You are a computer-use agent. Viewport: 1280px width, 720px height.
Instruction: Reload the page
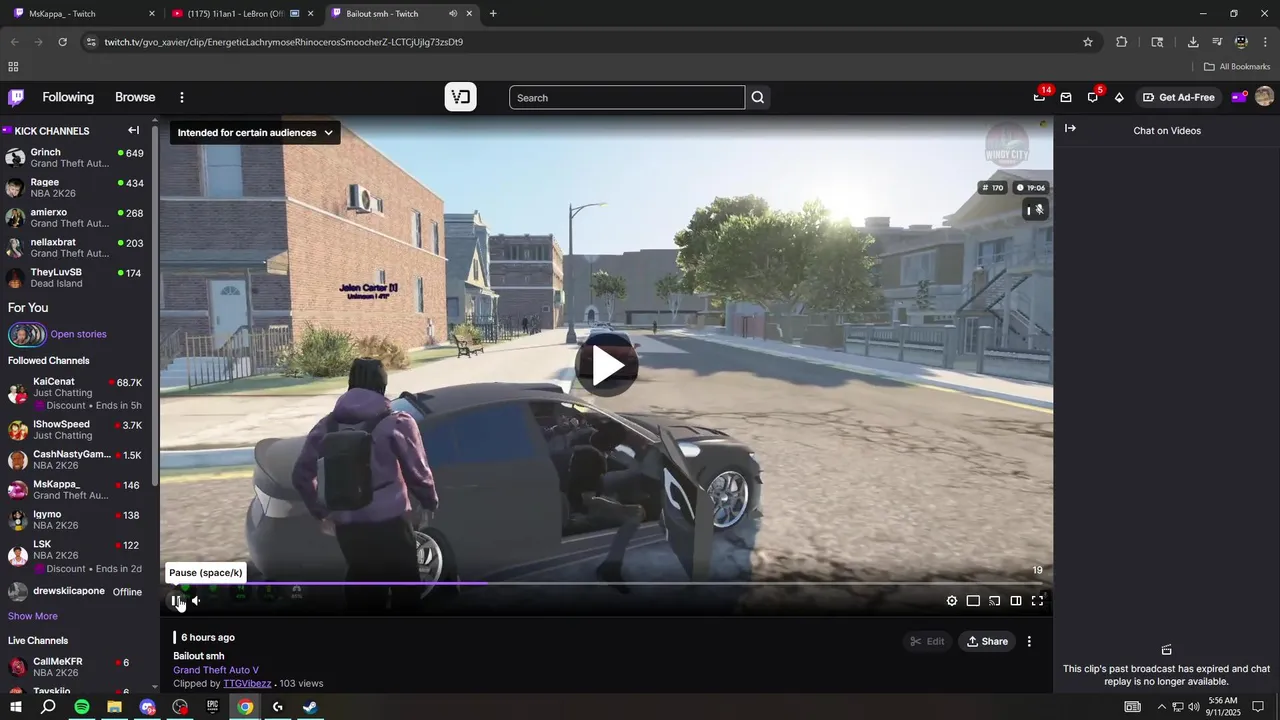tap(62, 42)
